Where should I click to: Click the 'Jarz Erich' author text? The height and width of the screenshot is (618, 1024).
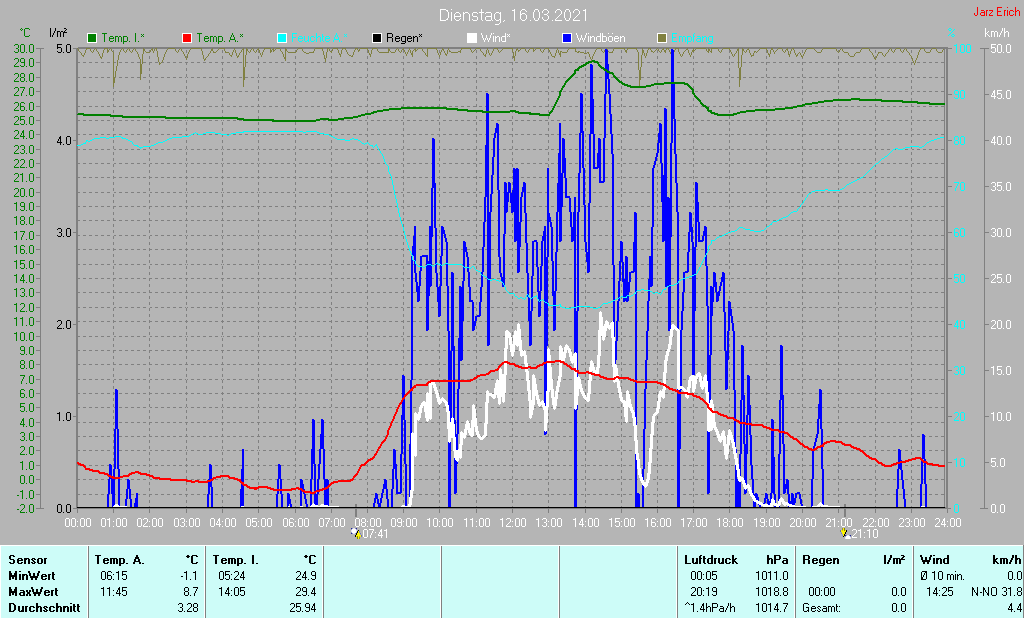click(996, 12)
